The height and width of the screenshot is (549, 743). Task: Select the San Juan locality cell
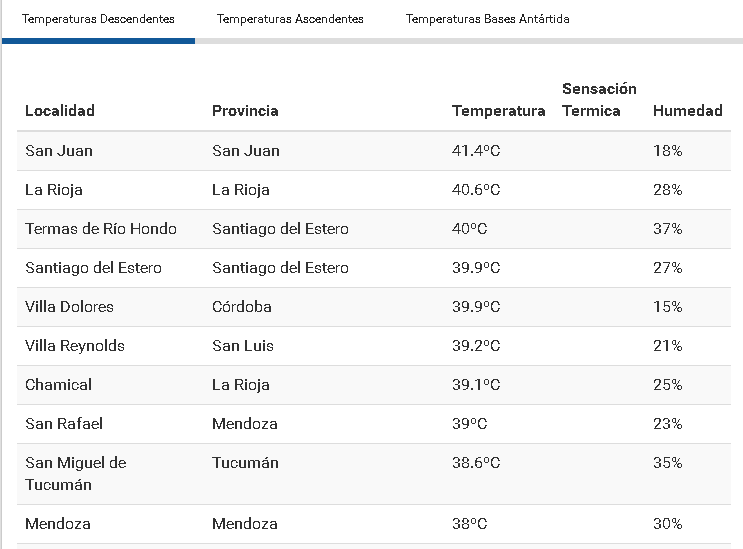point(59,151)
